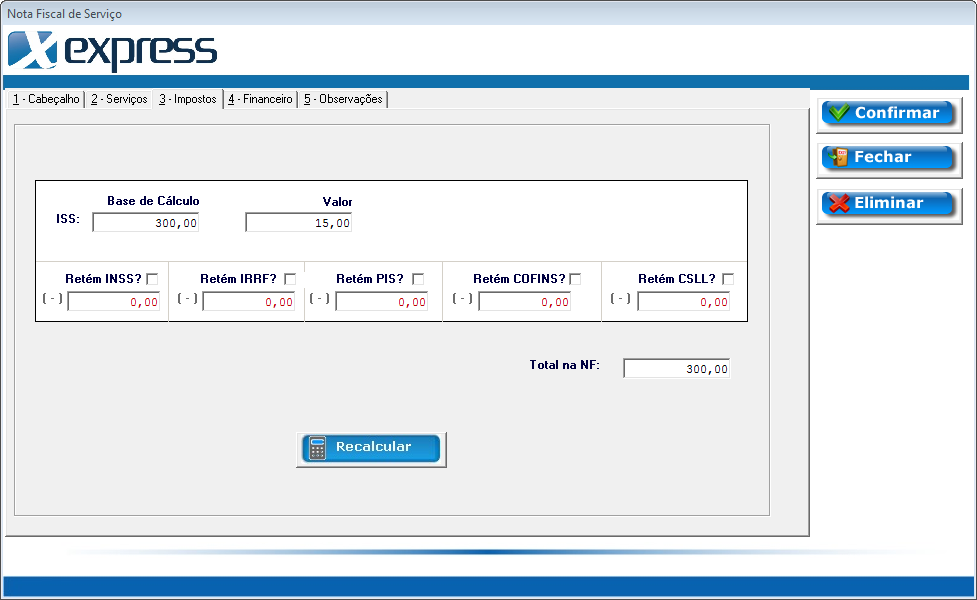Focus the ISS Base de Cálculo field
This screenshot has height=600, width=977.
pos(146,223)
